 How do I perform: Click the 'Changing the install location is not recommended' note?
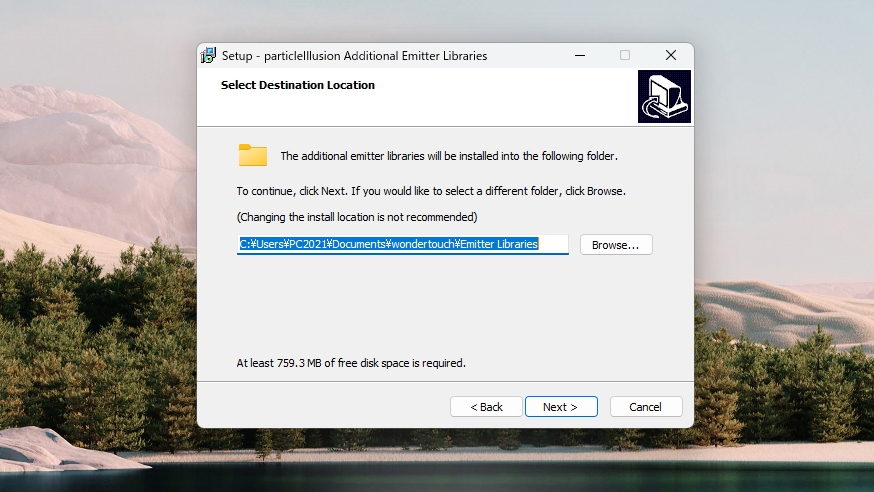click(357, 217)
